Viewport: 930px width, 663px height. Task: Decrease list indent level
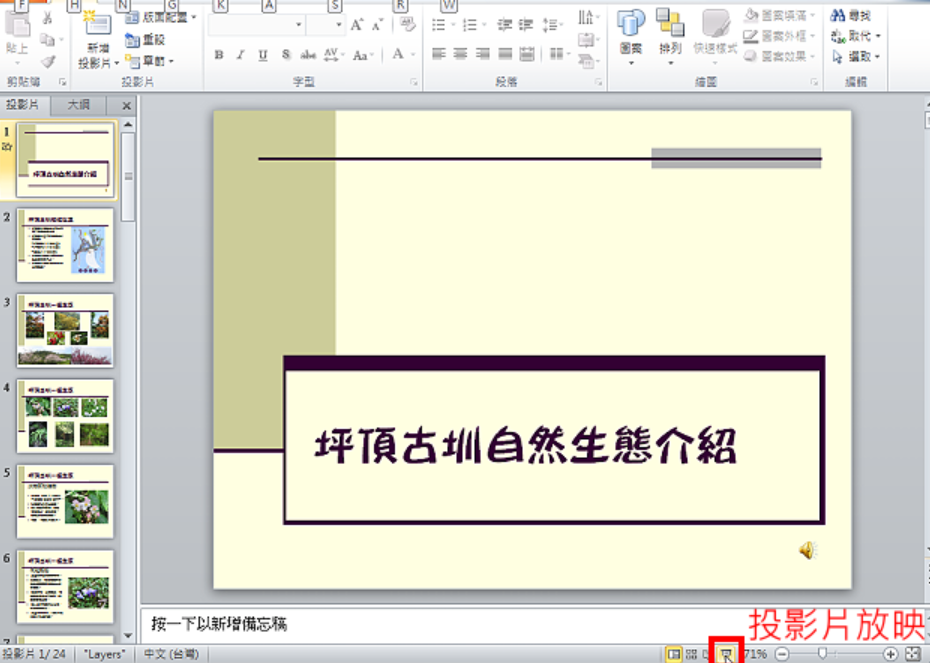505,25
